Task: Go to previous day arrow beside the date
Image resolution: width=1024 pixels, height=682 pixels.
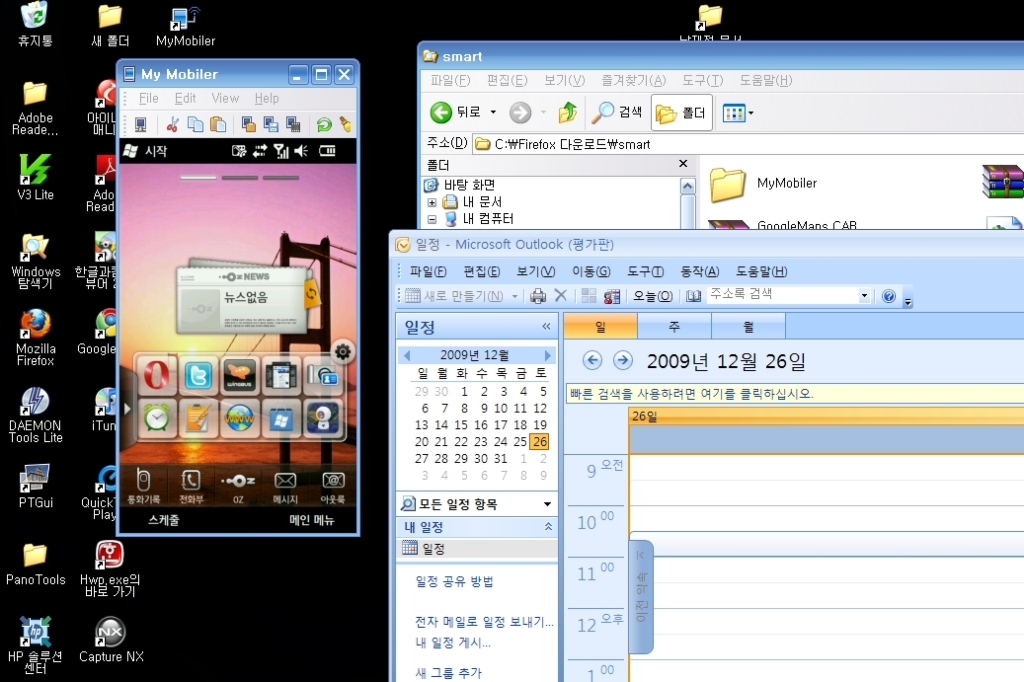Action: [x=592, y=360]
